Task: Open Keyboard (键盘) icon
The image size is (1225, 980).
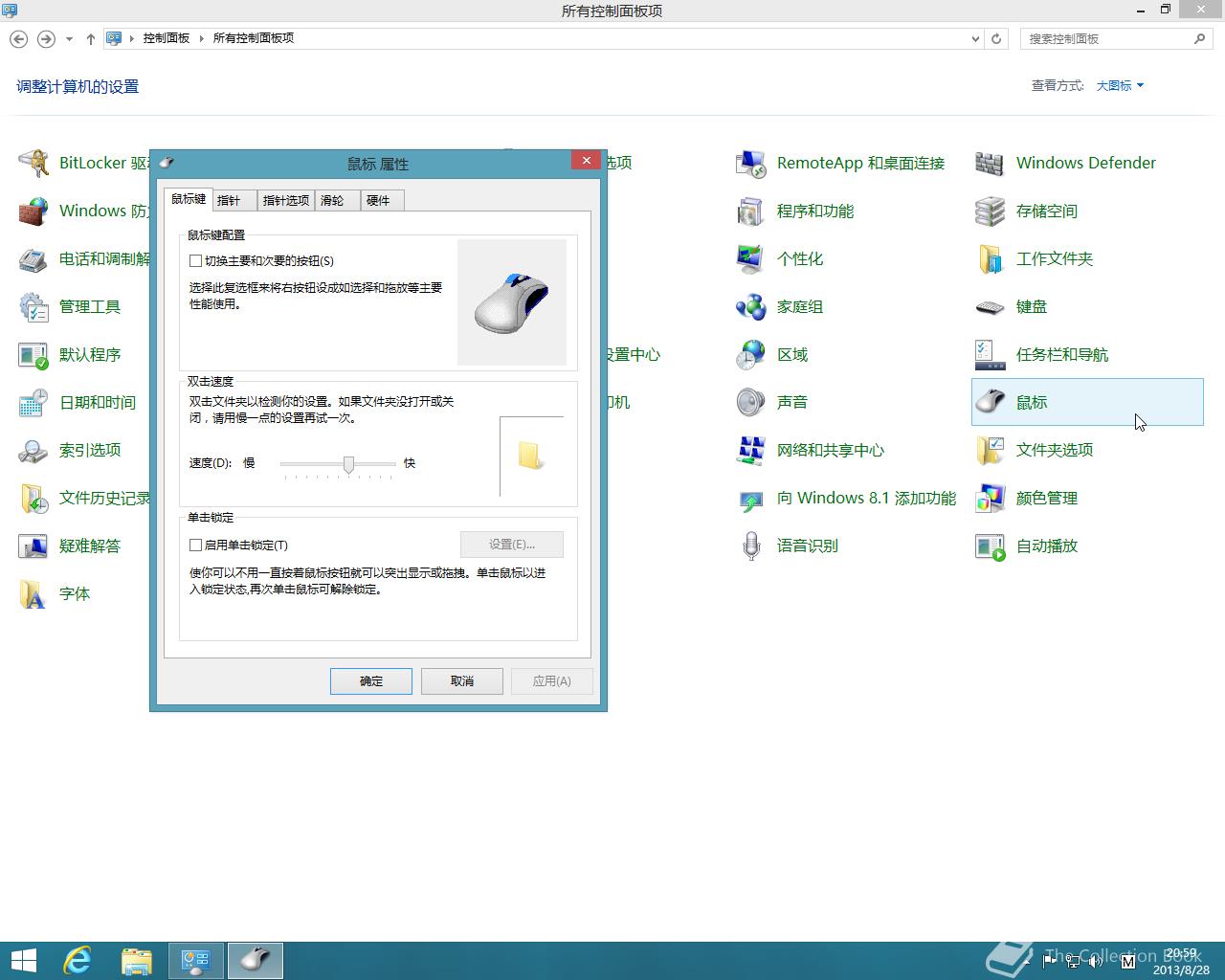Action: click(991, 306)
